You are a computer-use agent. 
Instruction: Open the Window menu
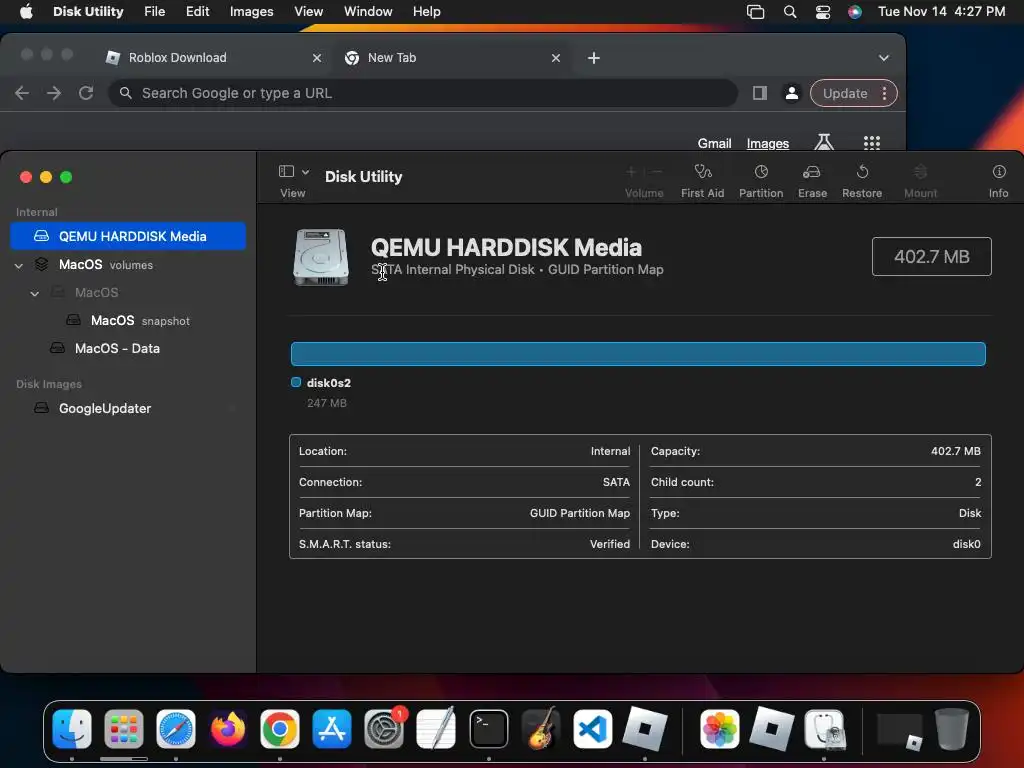point(368,12)
